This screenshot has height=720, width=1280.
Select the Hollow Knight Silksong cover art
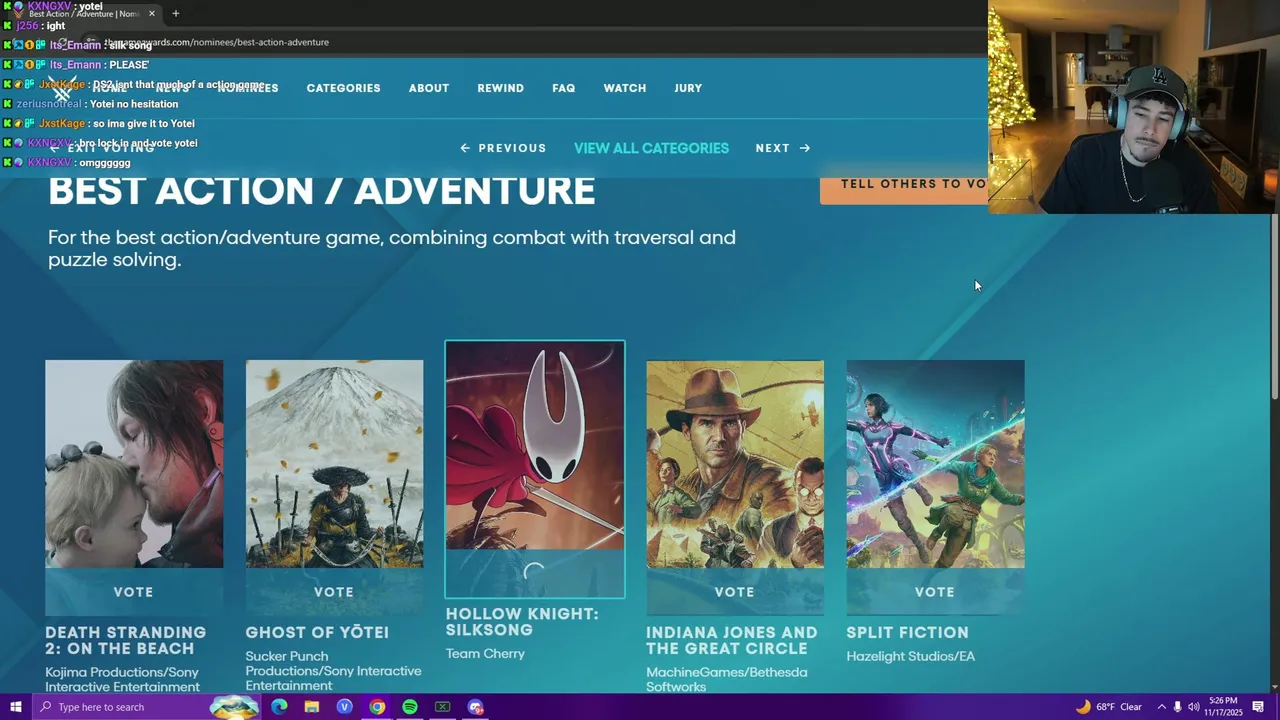535,446
